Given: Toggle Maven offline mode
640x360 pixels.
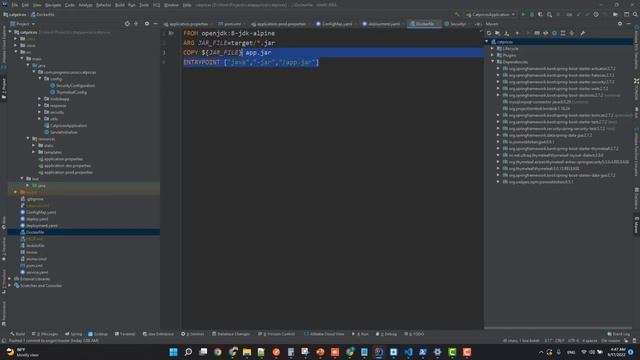Looking at the screenshot, I should click(546, 33).
